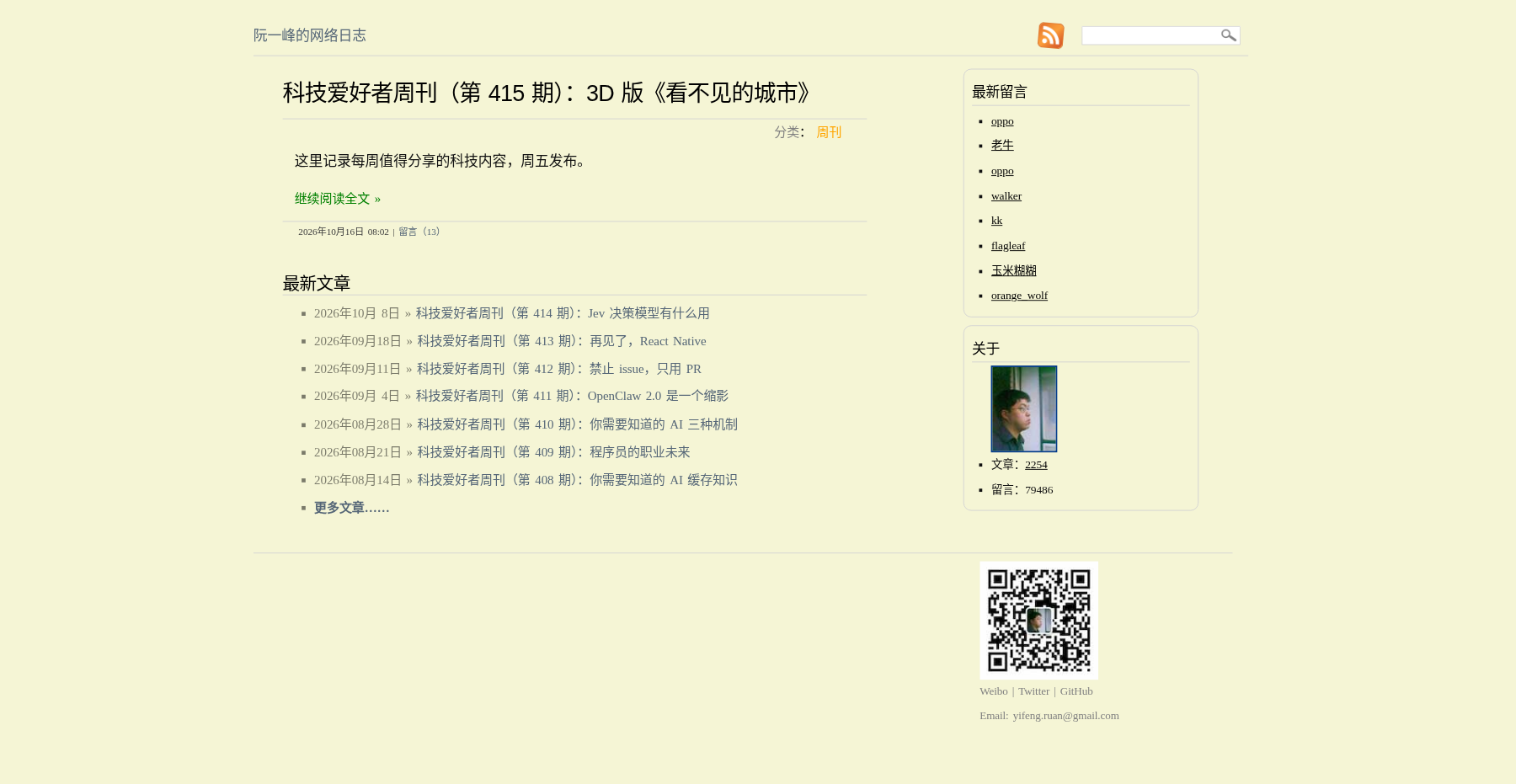This screenshot has height=784, width=1516.
Task: Click the 更多文章…… link
Action: [x=352, y=508]
